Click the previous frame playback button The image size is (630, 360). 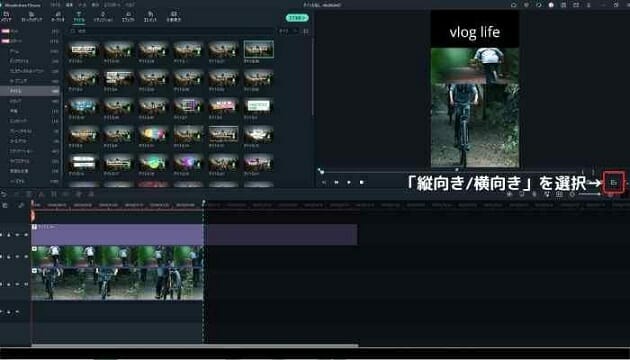click(x=324, y=182)
